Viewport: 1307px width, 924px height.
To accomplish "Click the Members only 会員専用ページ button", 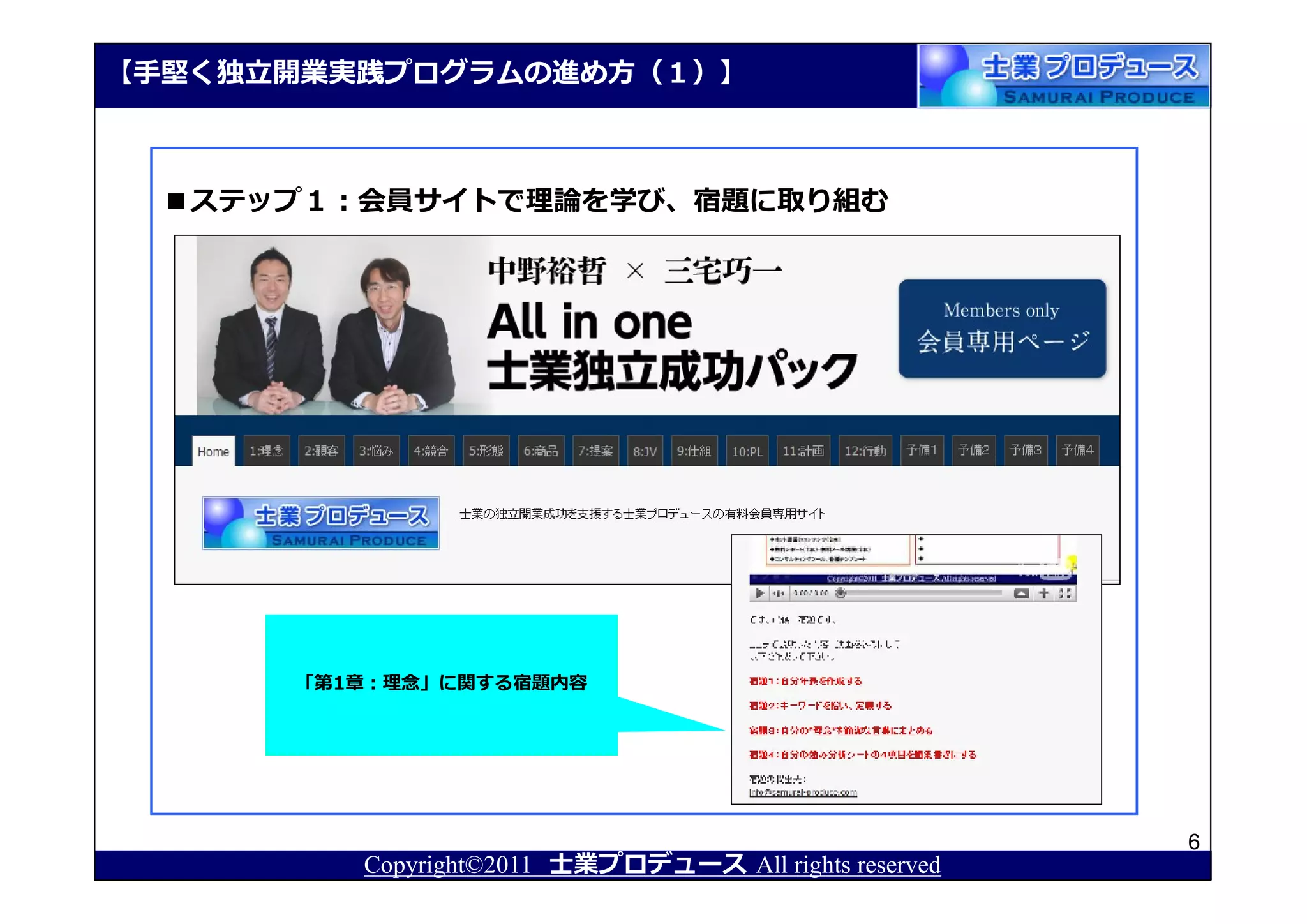I will coord(1002,329).
